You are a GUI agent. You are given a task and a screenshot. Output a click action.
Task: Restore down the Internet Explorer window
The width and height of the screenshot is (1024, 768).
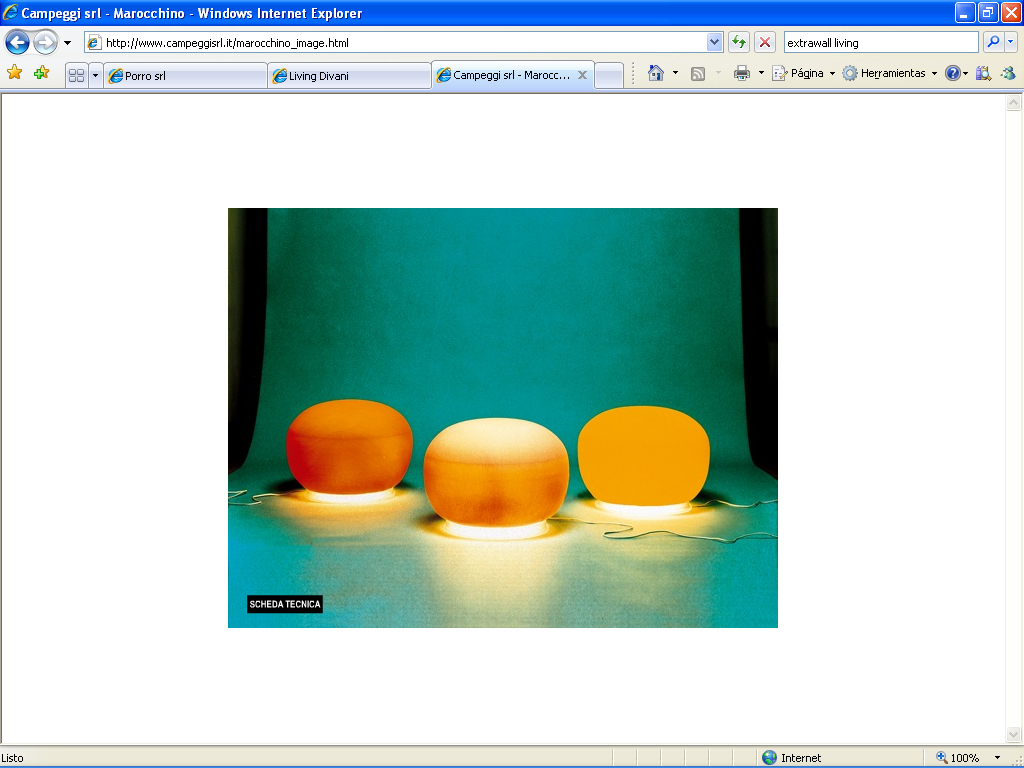[x=988, y=13]
